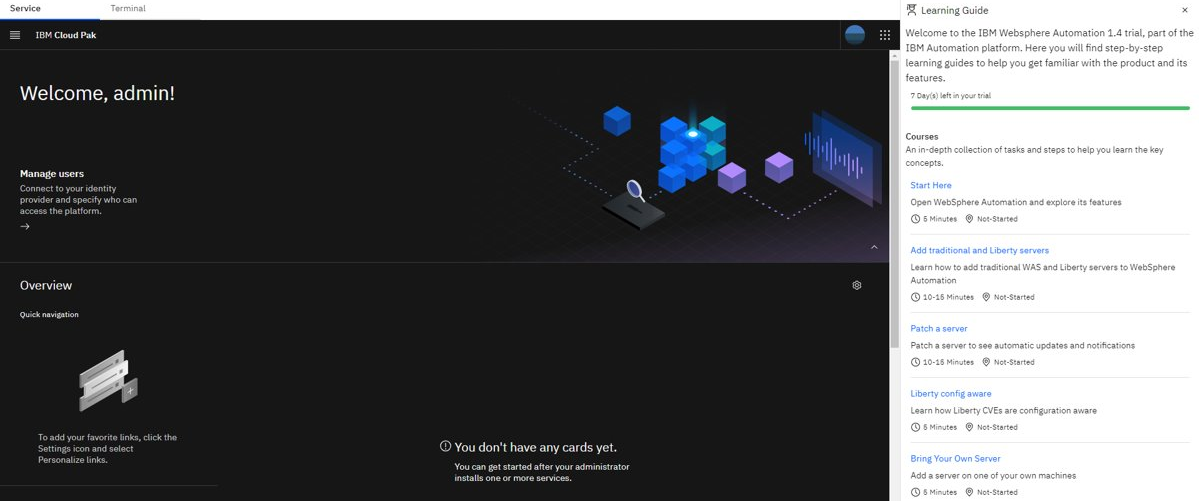The image size is (1199, 501).
Task: Click status pin icon under Patch a server
Action: pyautogui.click(x=986, y=362)
